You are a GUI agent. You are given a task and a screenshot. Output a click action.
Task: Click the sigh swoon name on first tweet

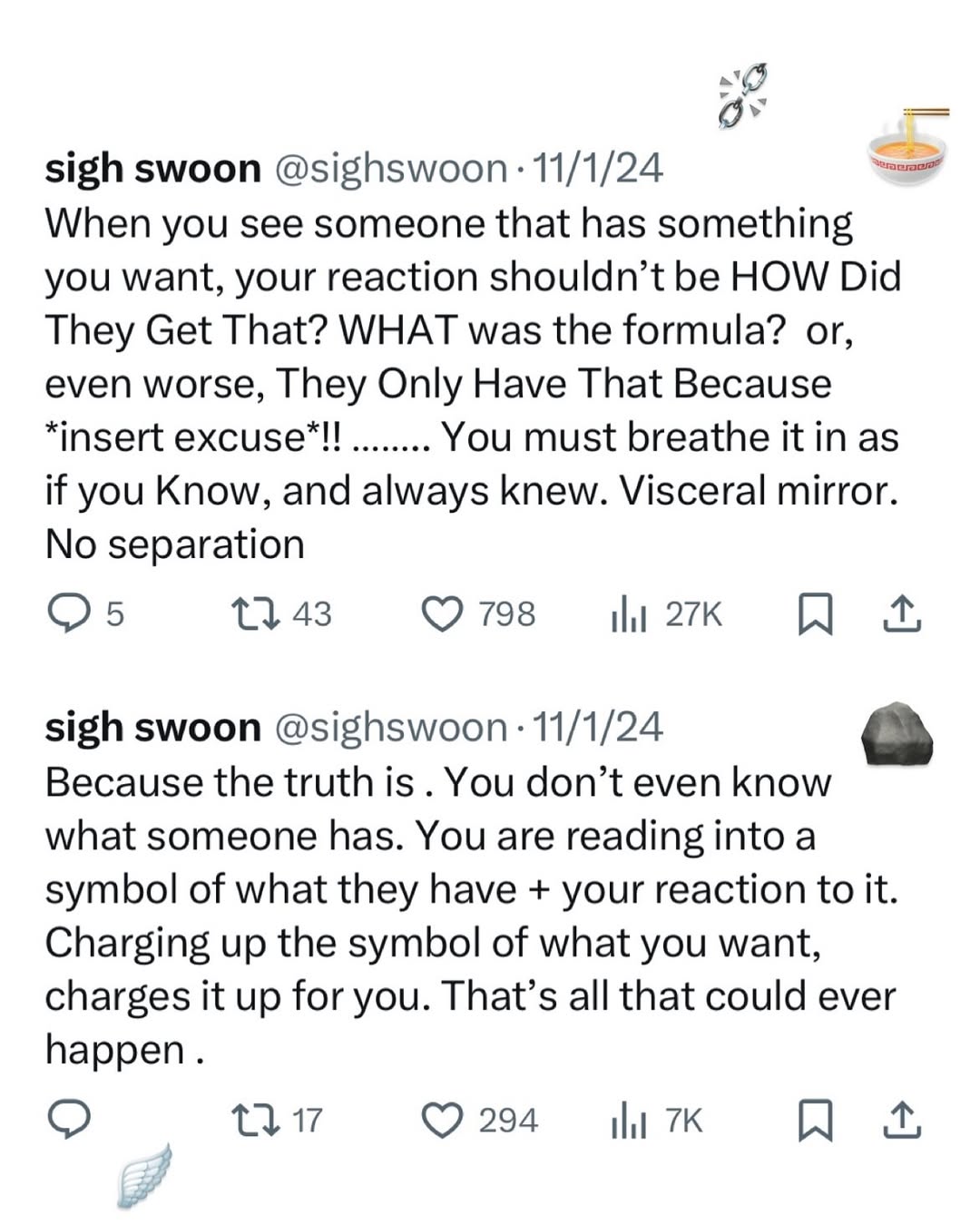pyautogui.click(x=152, y=169)
